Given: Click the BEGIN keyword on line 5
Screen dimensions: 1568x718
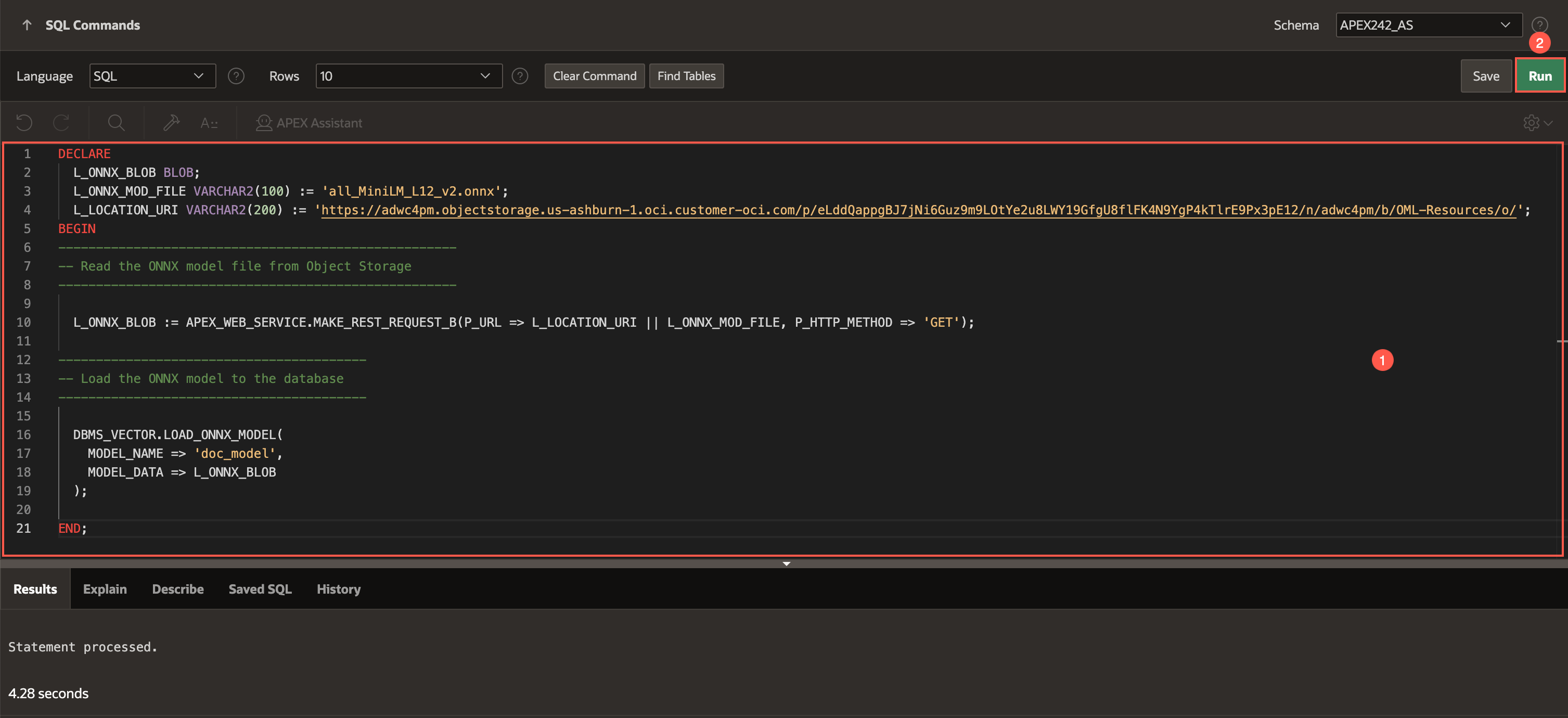Looking at the screenshot, I should pos(76,229).
